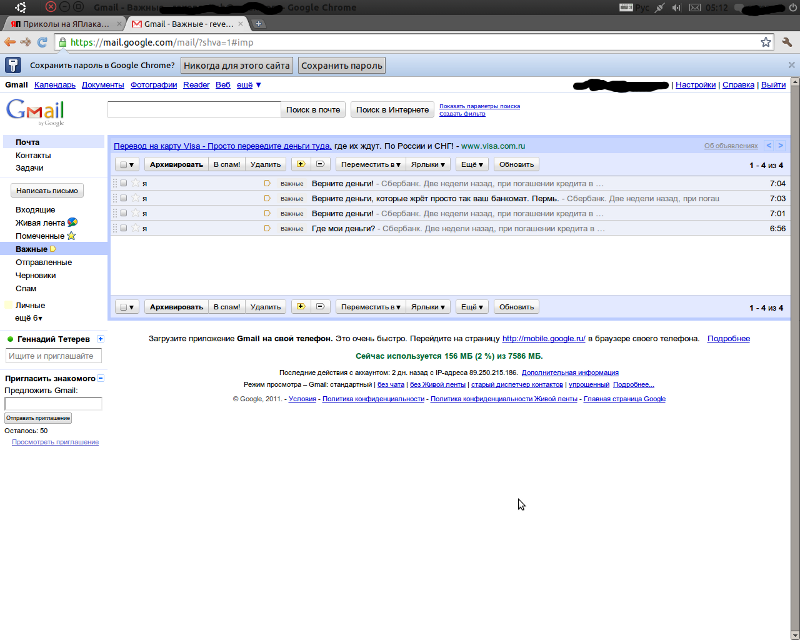Tick the checkbox for the 7:03 message

tap(123, 198)
